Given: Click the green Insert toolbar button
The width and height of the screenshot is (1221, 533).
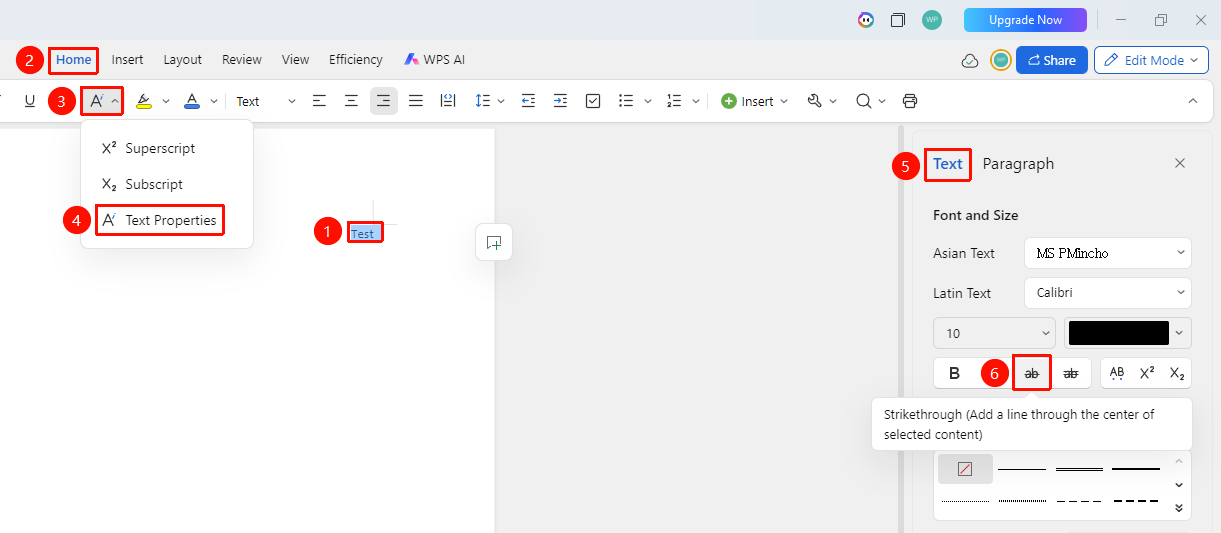Looking at the screenshot, I should [755, 101].
